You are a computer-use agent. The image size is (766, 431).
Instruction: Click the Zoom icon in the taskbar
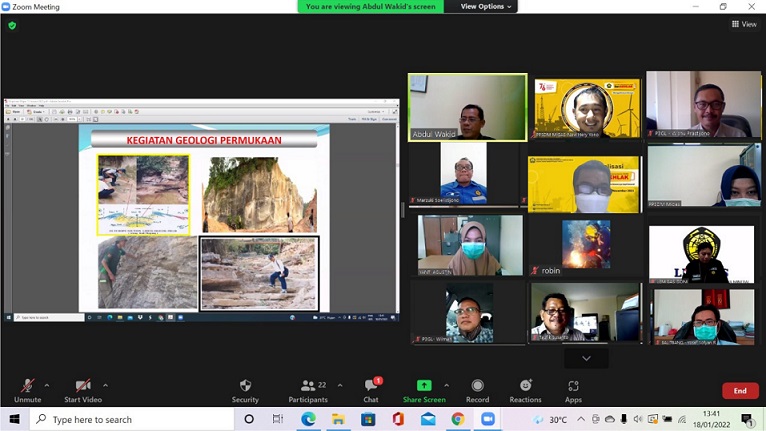[x=488, y=419]
